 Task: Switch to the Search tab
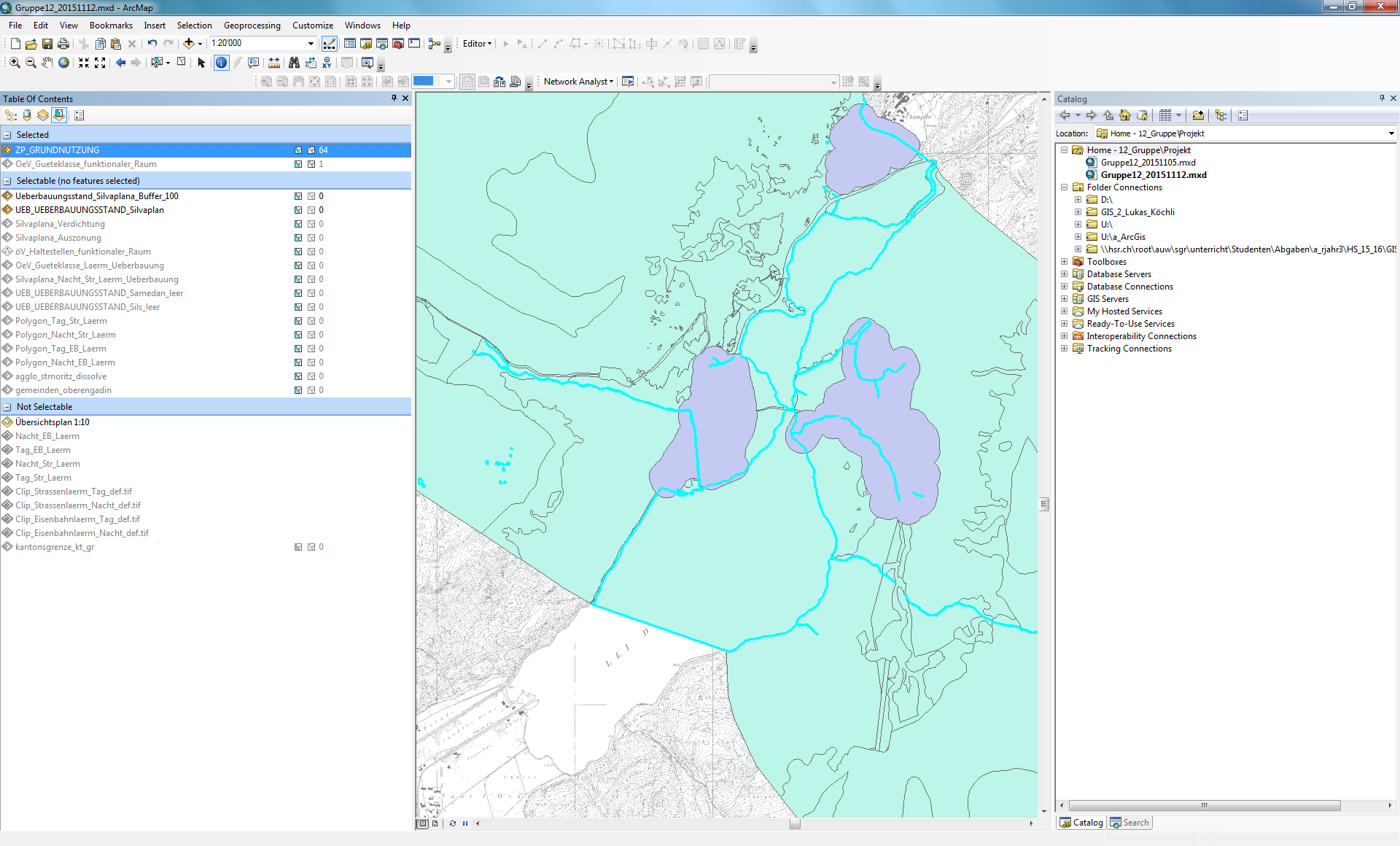1129,823
